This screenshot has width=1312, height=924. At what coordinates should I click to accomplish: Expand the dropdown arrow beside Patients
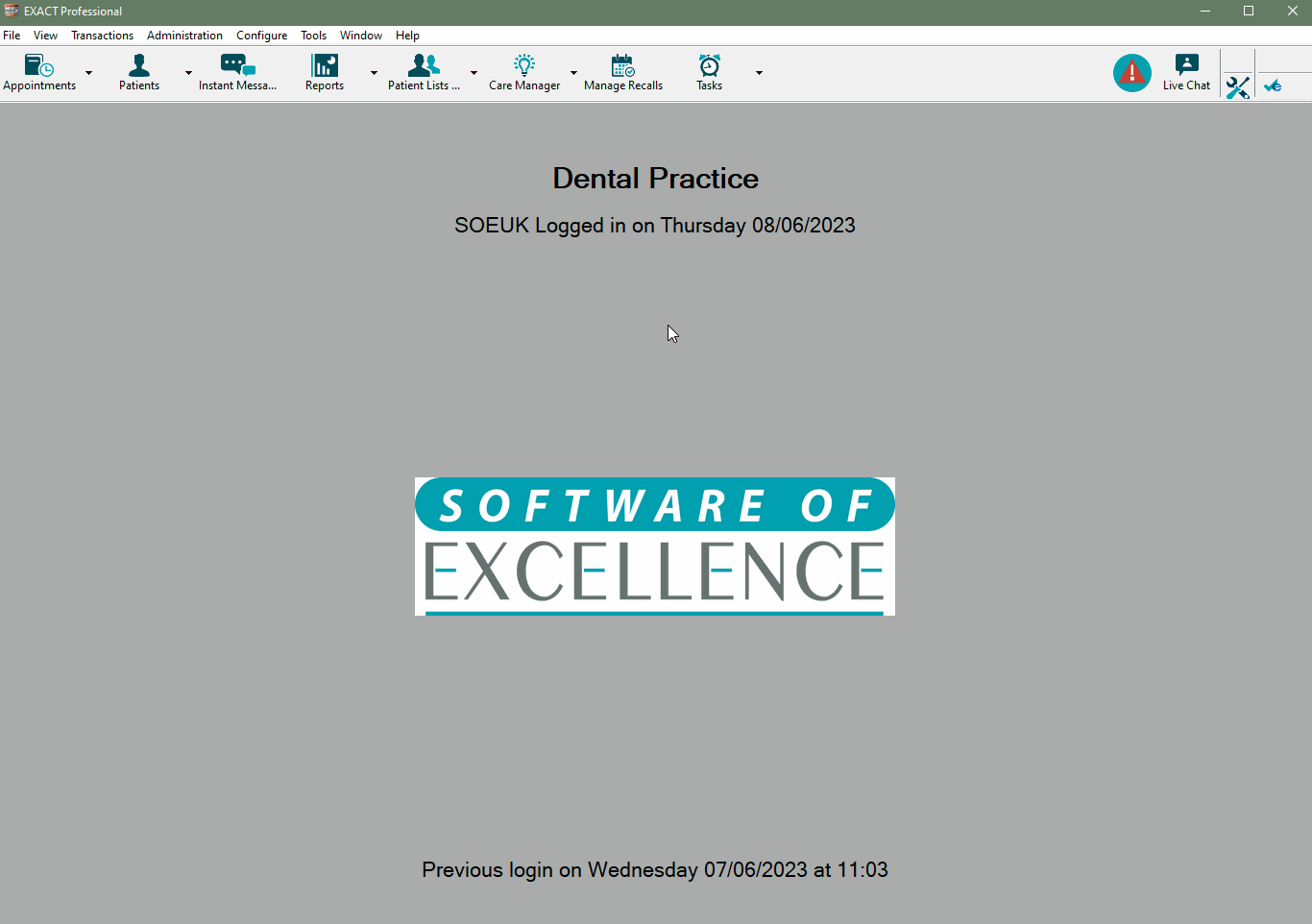[188, 73]
